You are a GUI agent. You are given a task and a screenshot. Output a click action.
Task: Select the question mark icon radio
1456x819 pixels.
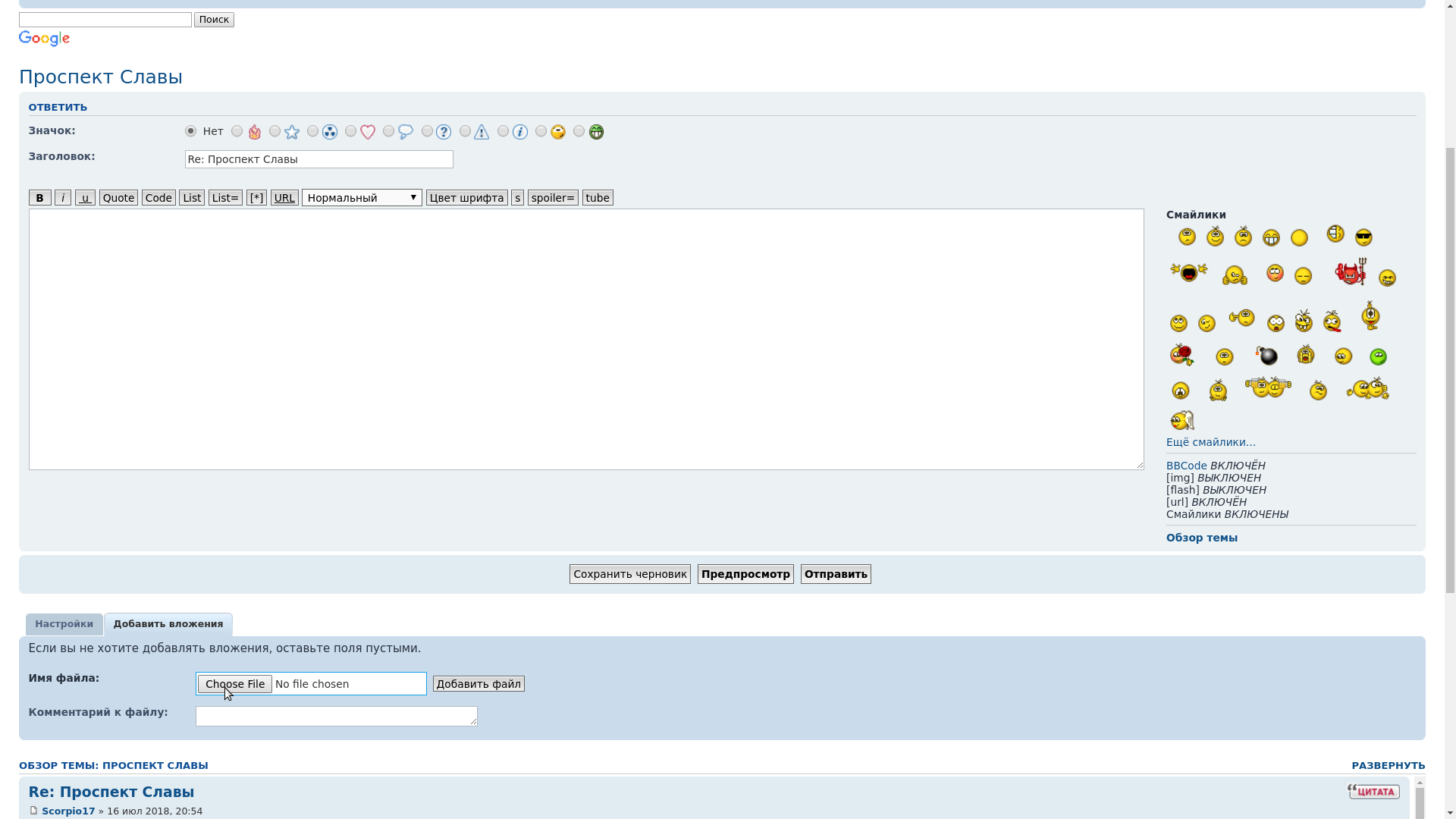(x=427, y=131)
